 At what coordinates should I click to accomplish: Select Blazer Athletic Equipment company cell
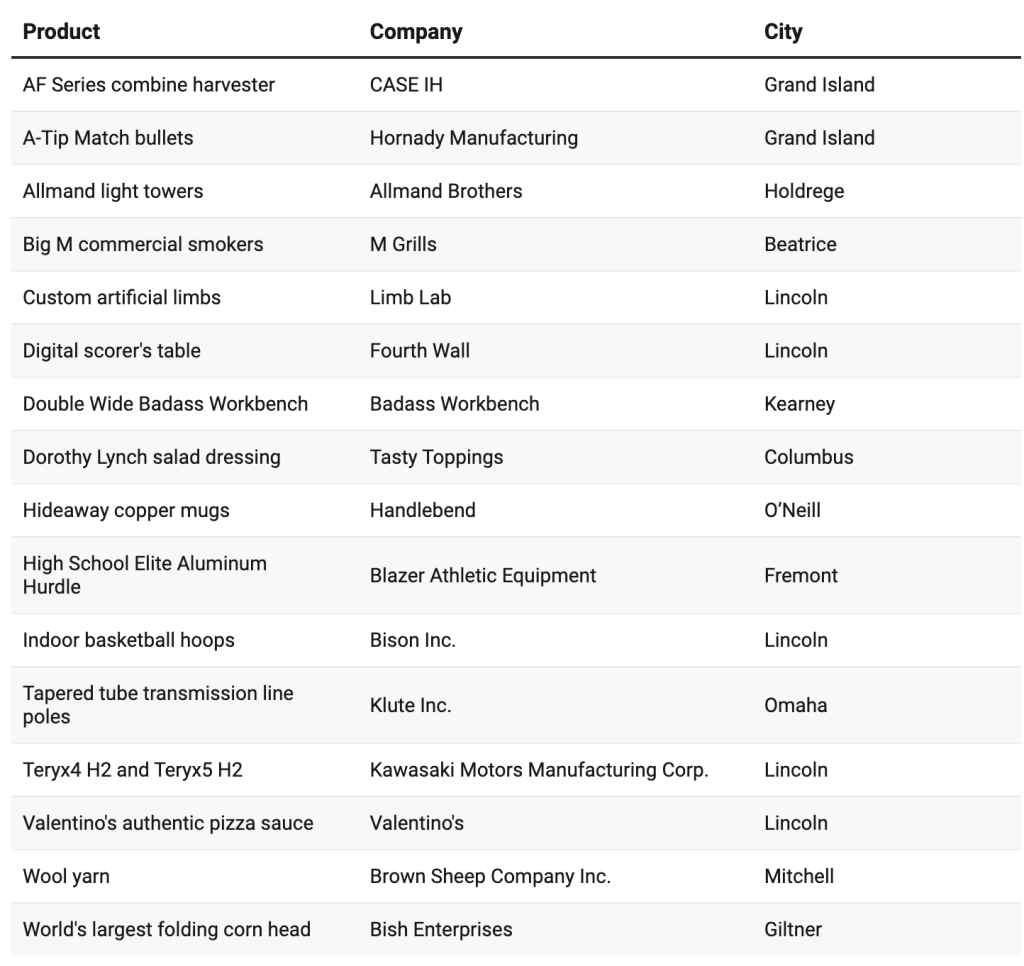point(483,575)
